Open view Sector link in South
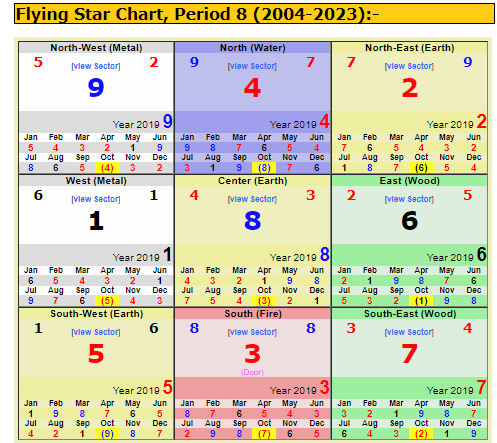This screenshot has width=497, height=443. point(252,332)
